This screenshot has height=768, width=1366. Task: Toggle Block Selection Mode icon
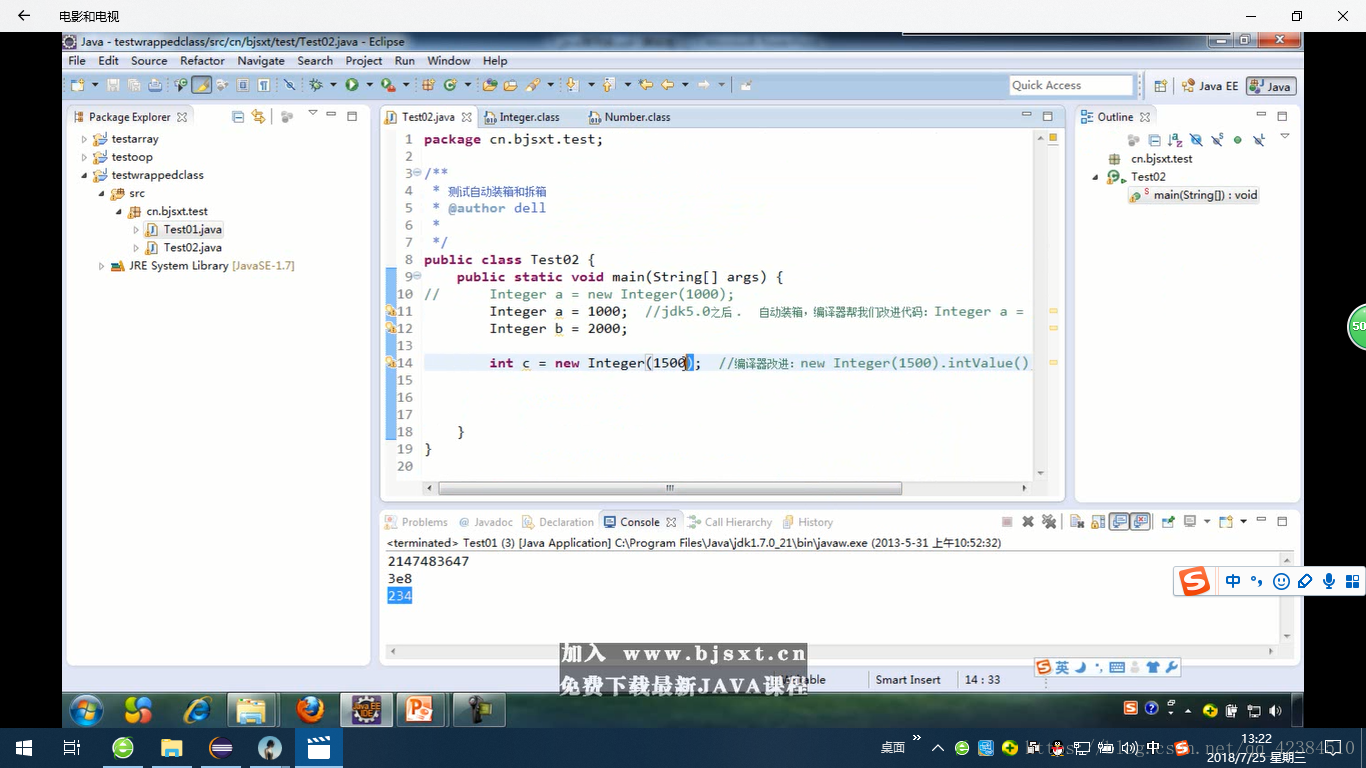243,85
